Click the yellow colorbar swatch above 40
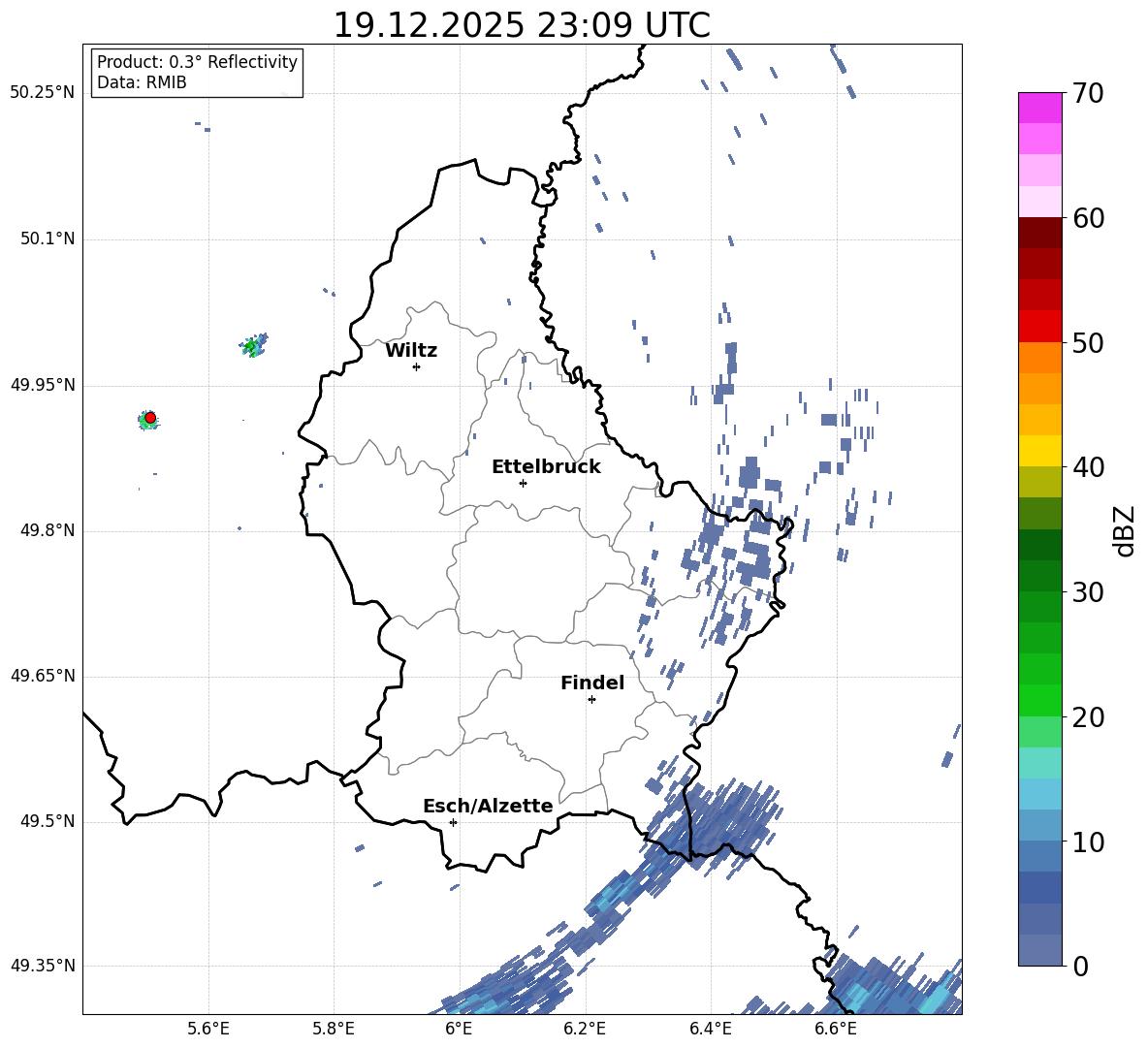The width and height of the screenshot is (1148, 1048). click(x=1040, y=451)
